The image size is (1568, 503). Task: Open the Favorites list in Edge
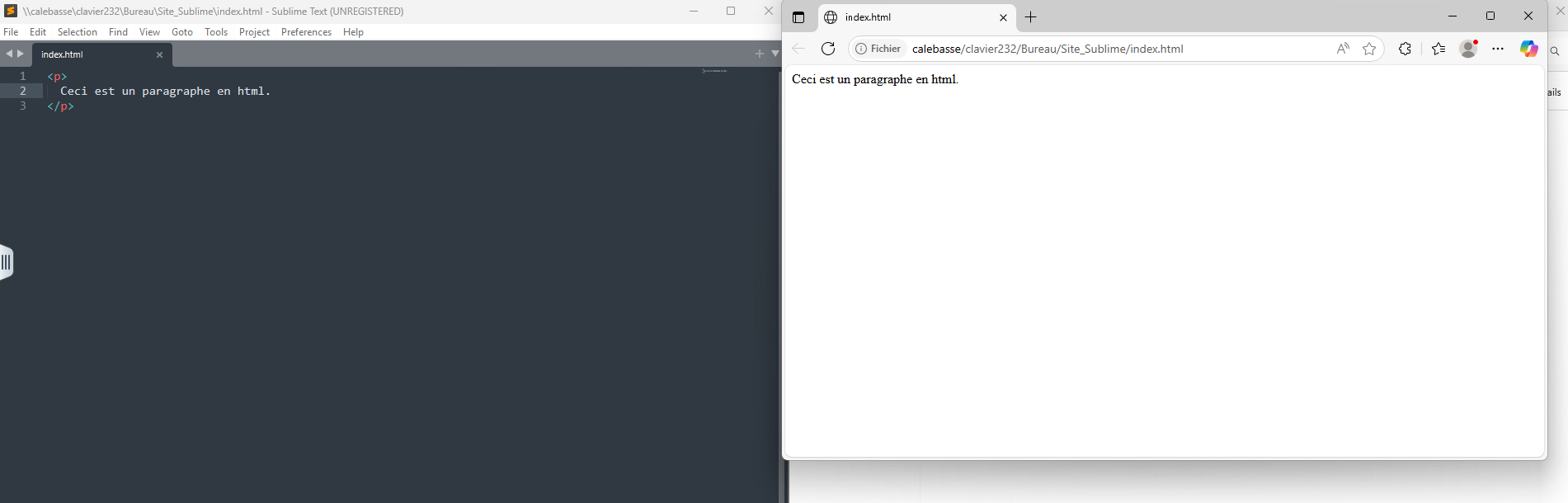coord(1439,49)
